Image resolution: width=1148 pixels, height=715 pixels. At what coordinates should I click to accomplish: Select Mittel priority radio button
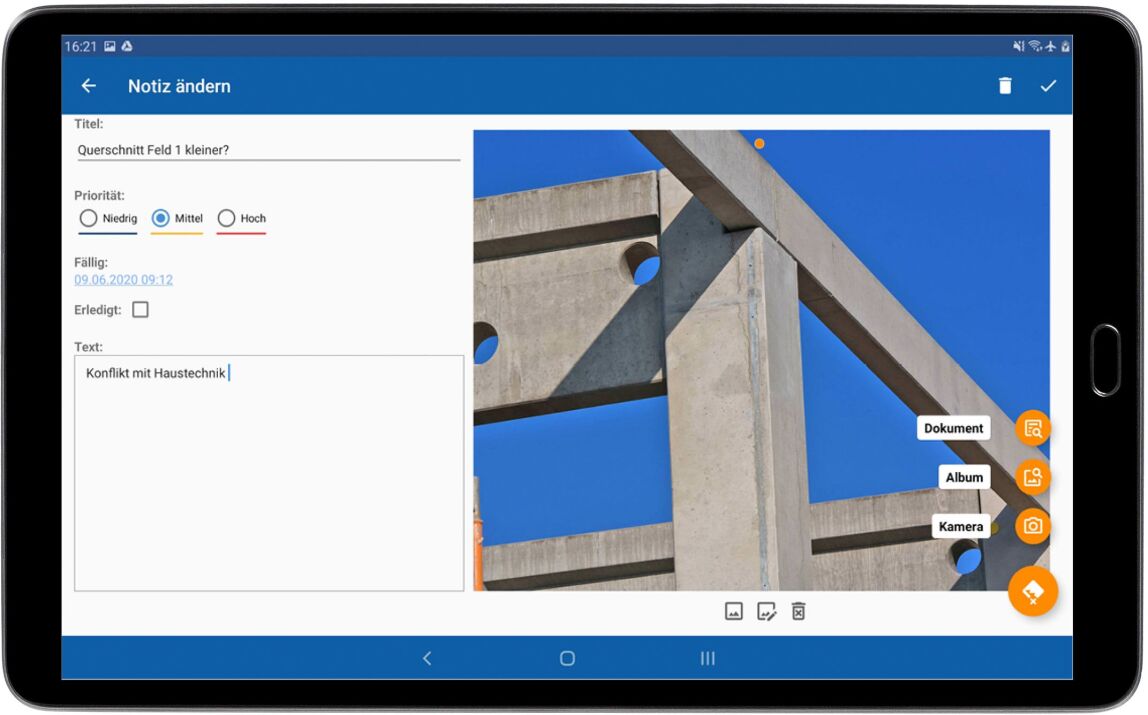[160, 218]
